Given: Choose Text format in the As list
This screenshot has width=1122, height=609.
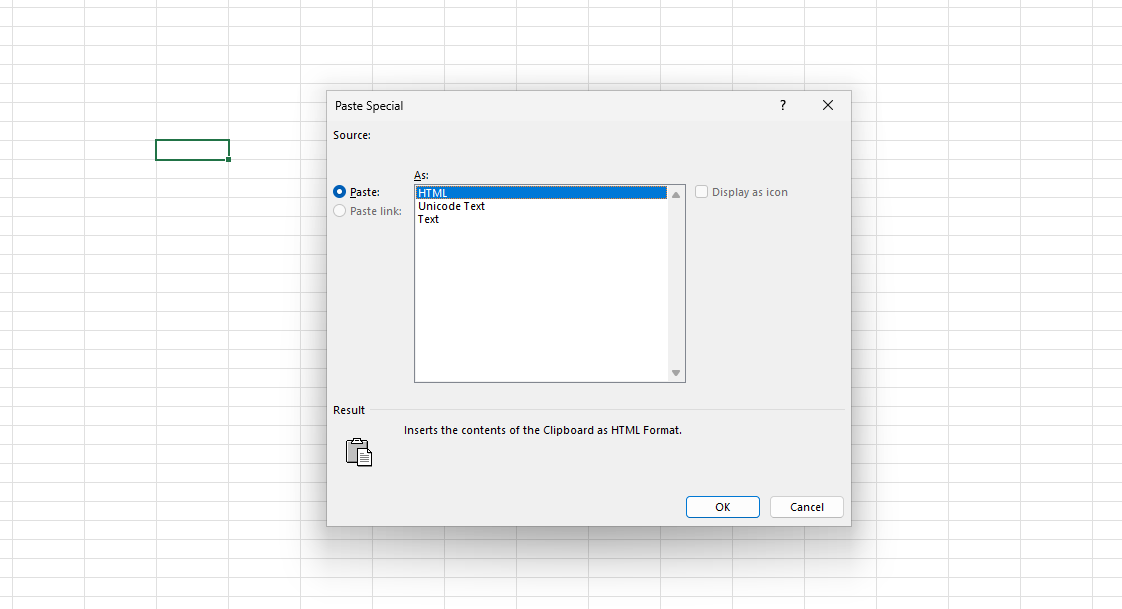Looking at the screenshot, I should pyautogui.click(x=541, y=220).
